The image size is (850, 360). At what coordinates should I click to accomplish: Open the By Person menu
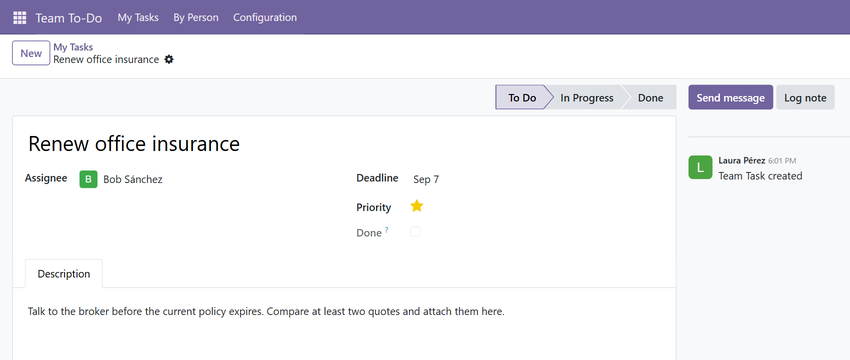click(196, 17)
